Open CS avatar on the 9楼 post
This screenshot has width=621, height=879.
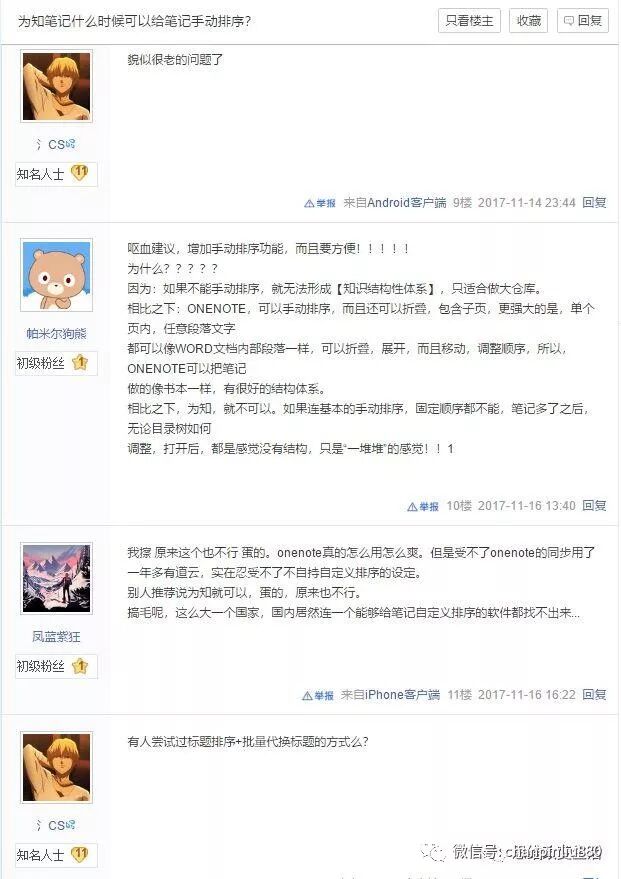56,86
